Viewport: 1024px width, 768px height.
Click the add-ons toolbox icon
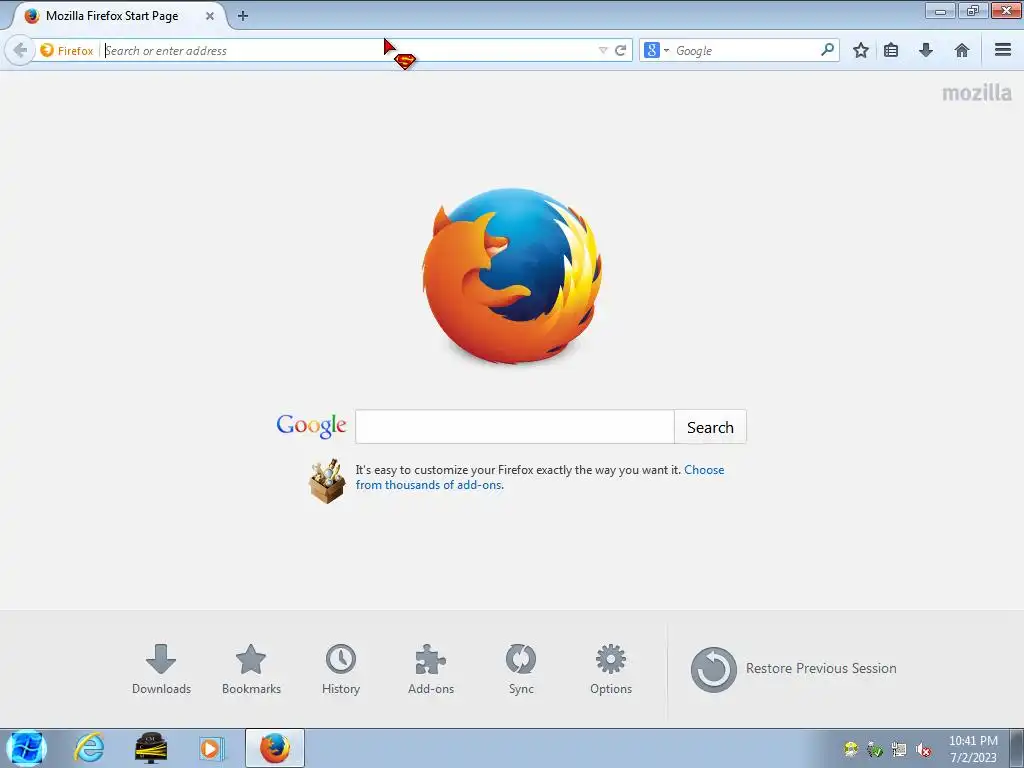(x=327, y=481)
